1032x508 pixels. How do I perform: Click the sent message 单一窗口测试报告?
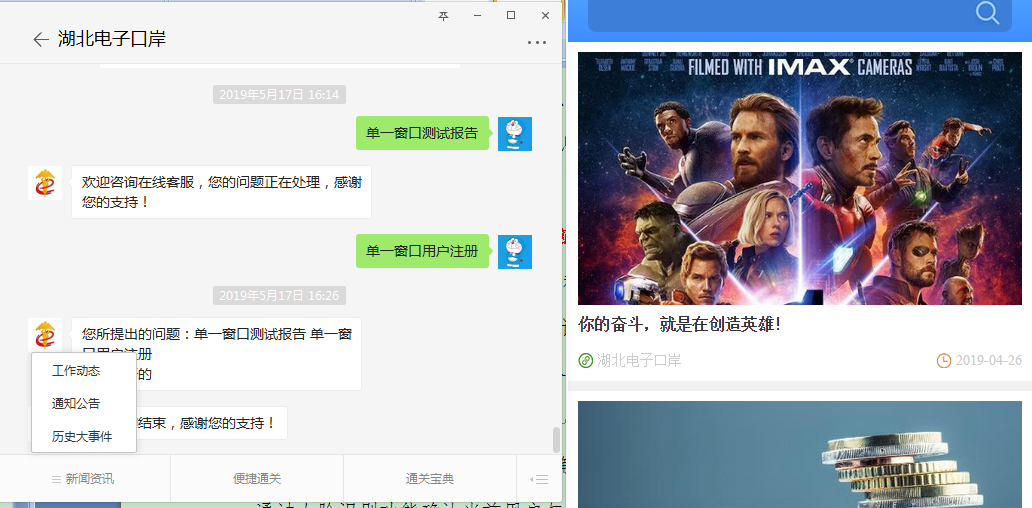[x=422, y=134]
